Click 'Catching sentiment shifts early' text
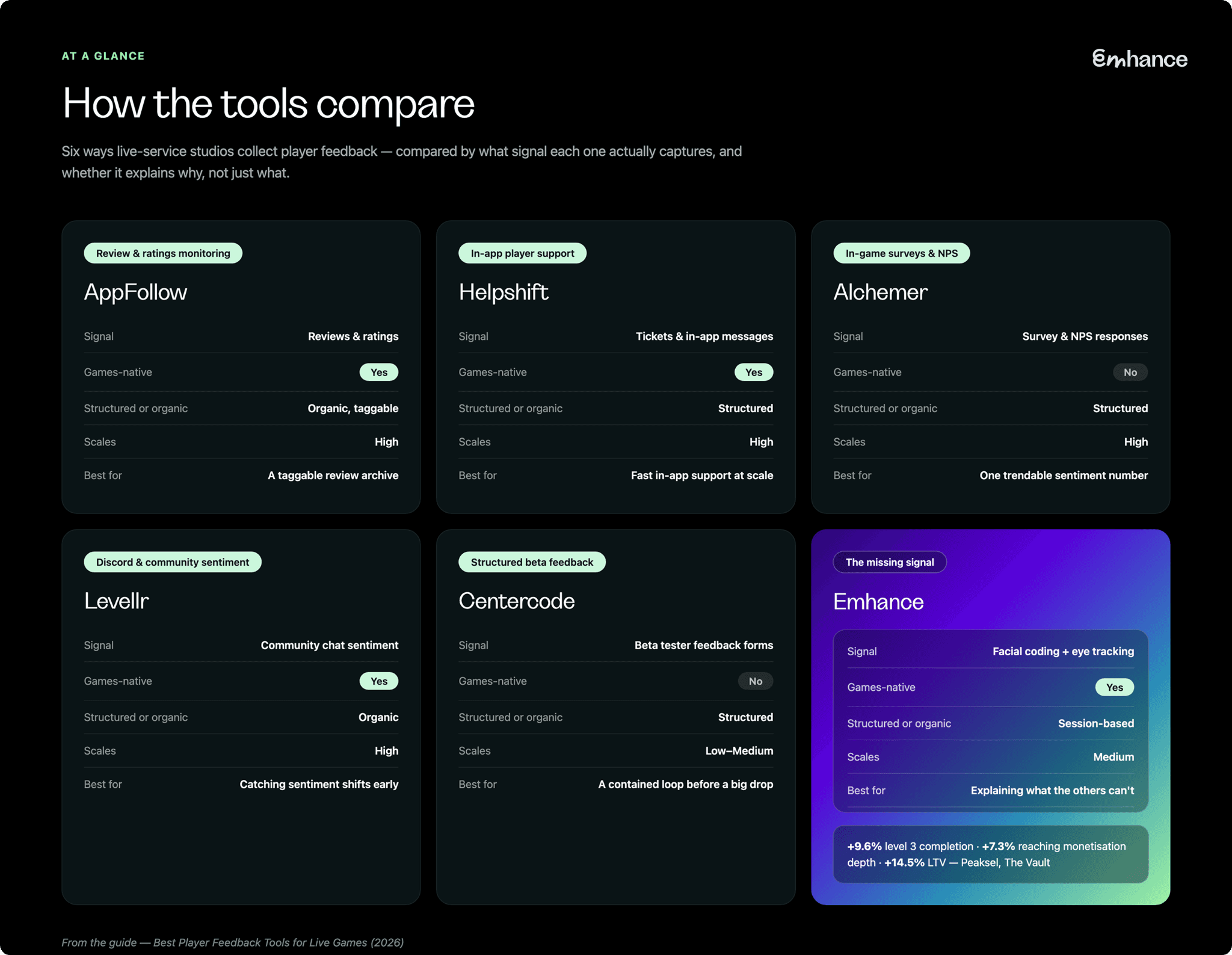 point(319,784)
